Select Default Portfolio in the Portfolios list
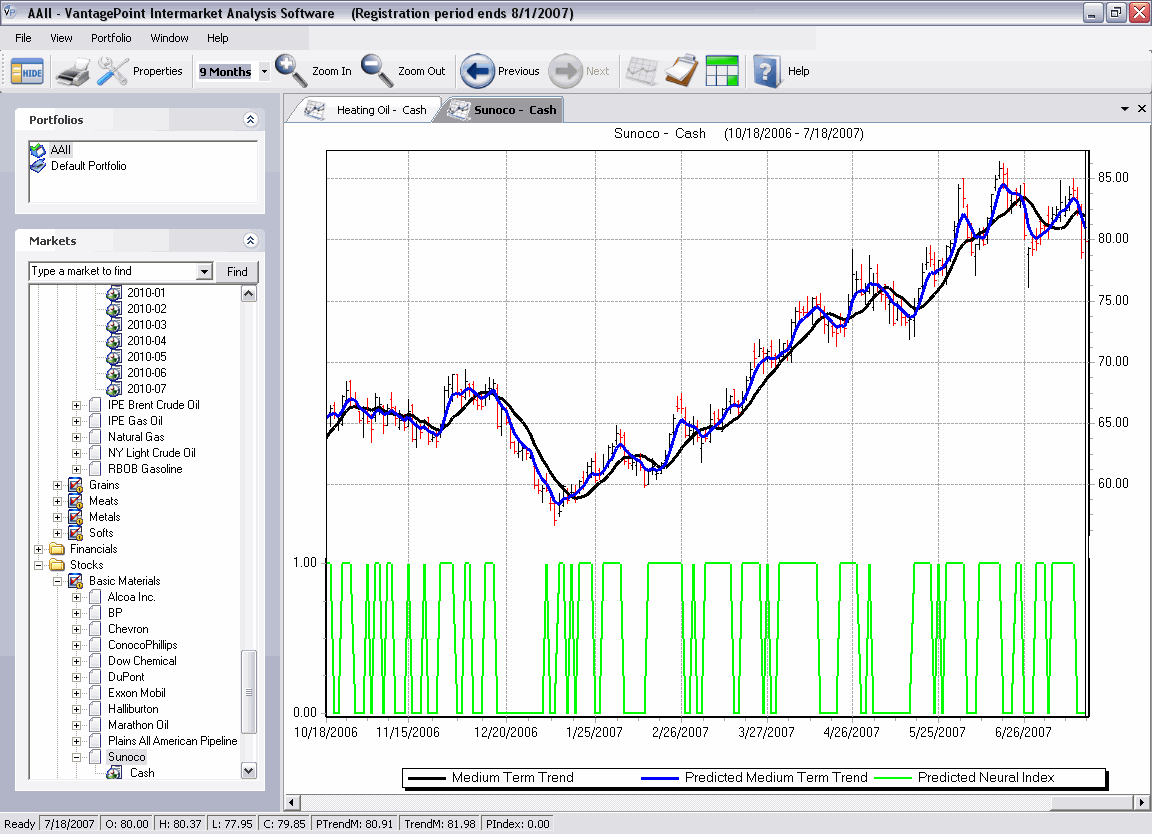Viewport: 1152px width, 834px height. click(88, 166)
